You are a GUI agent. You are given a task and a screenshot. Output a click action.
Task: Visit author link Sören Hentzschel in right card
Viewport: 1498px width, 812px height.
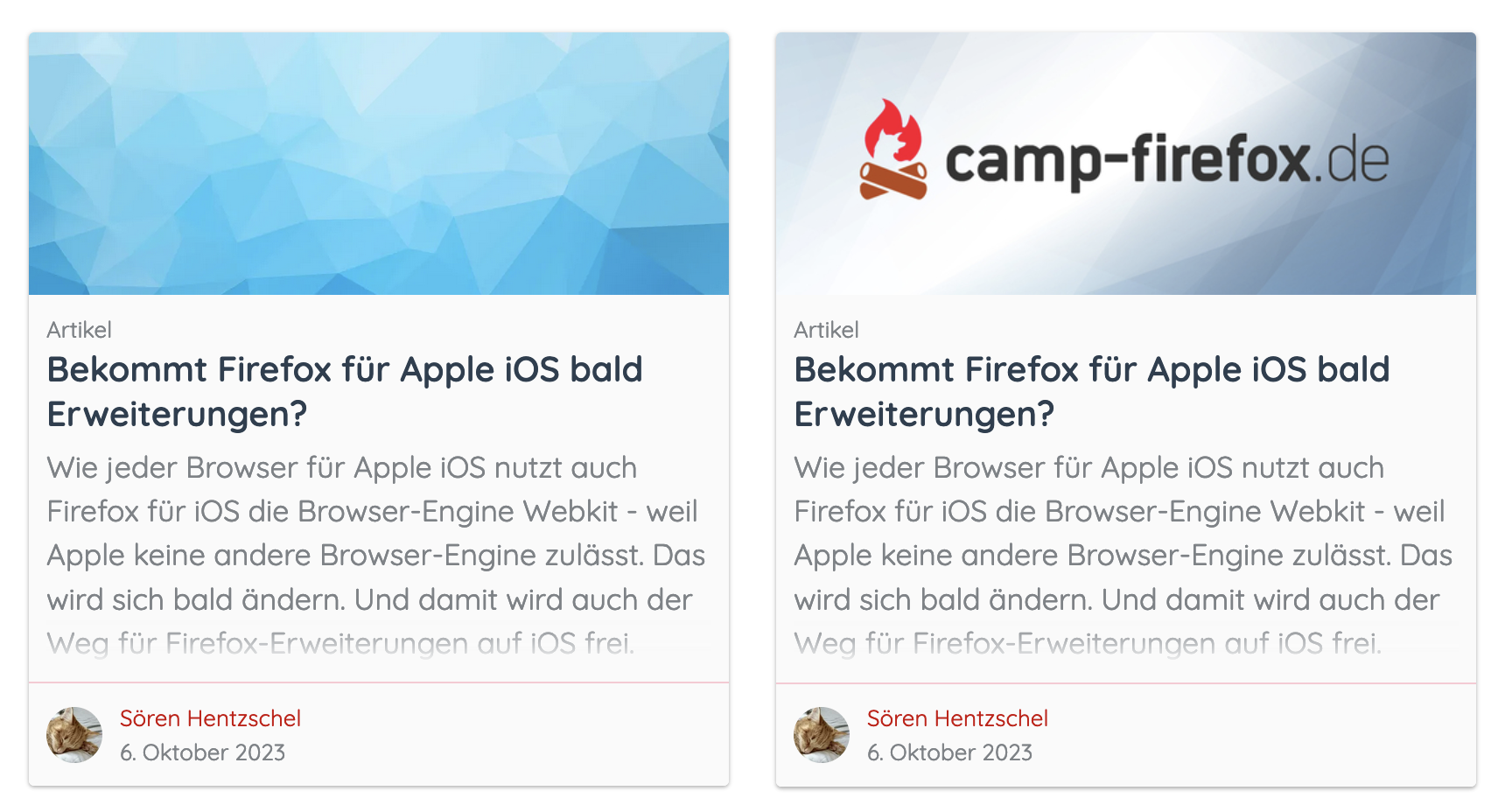coord(958,718)
